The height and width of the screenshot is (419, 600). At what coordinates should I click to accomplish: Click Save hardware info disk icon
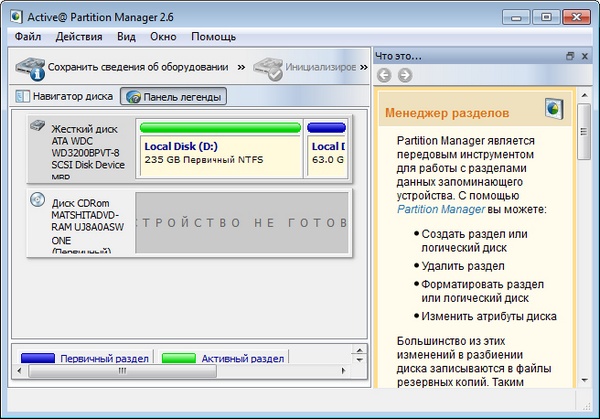click(30, 68)
